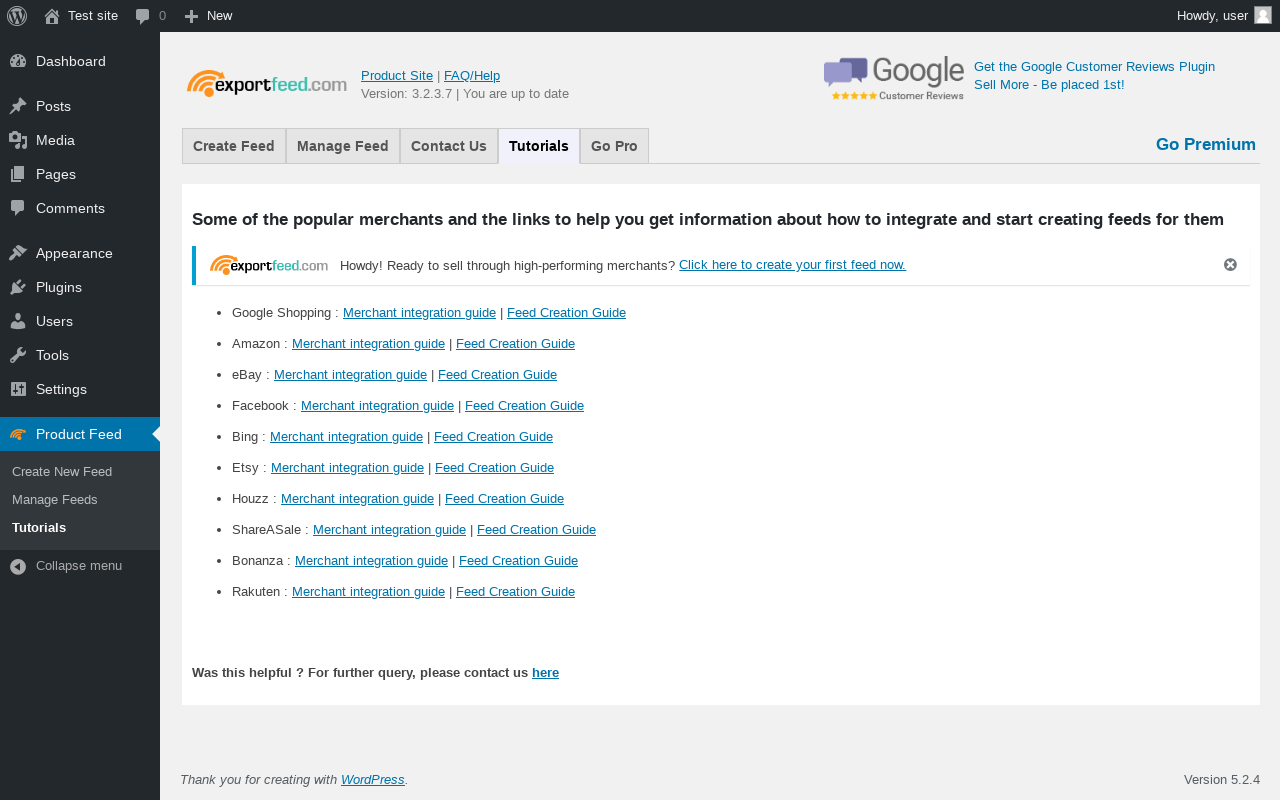Open Rakuten Merchant integration guide
Screen dimensions: 1280x800
[368, 591]
